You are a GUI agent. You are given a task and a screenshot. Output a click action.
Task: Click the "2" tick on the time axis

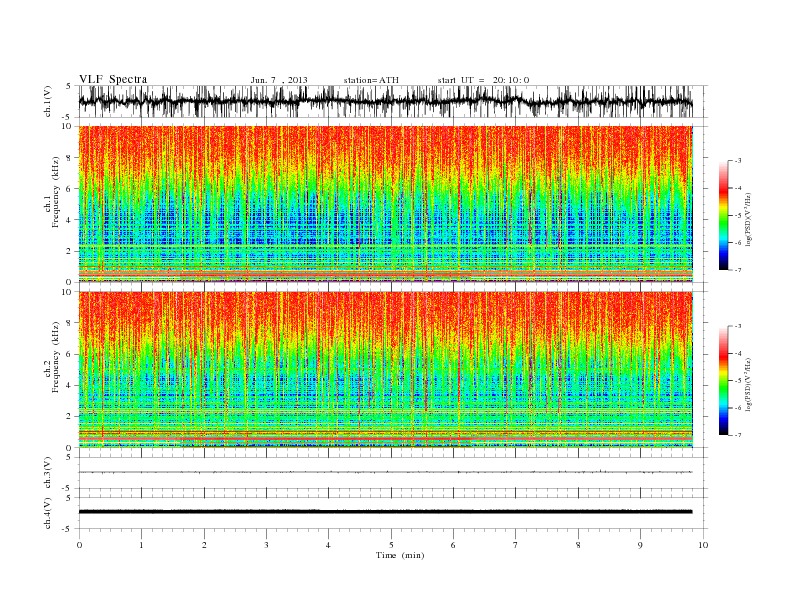(x=204, y=545)
